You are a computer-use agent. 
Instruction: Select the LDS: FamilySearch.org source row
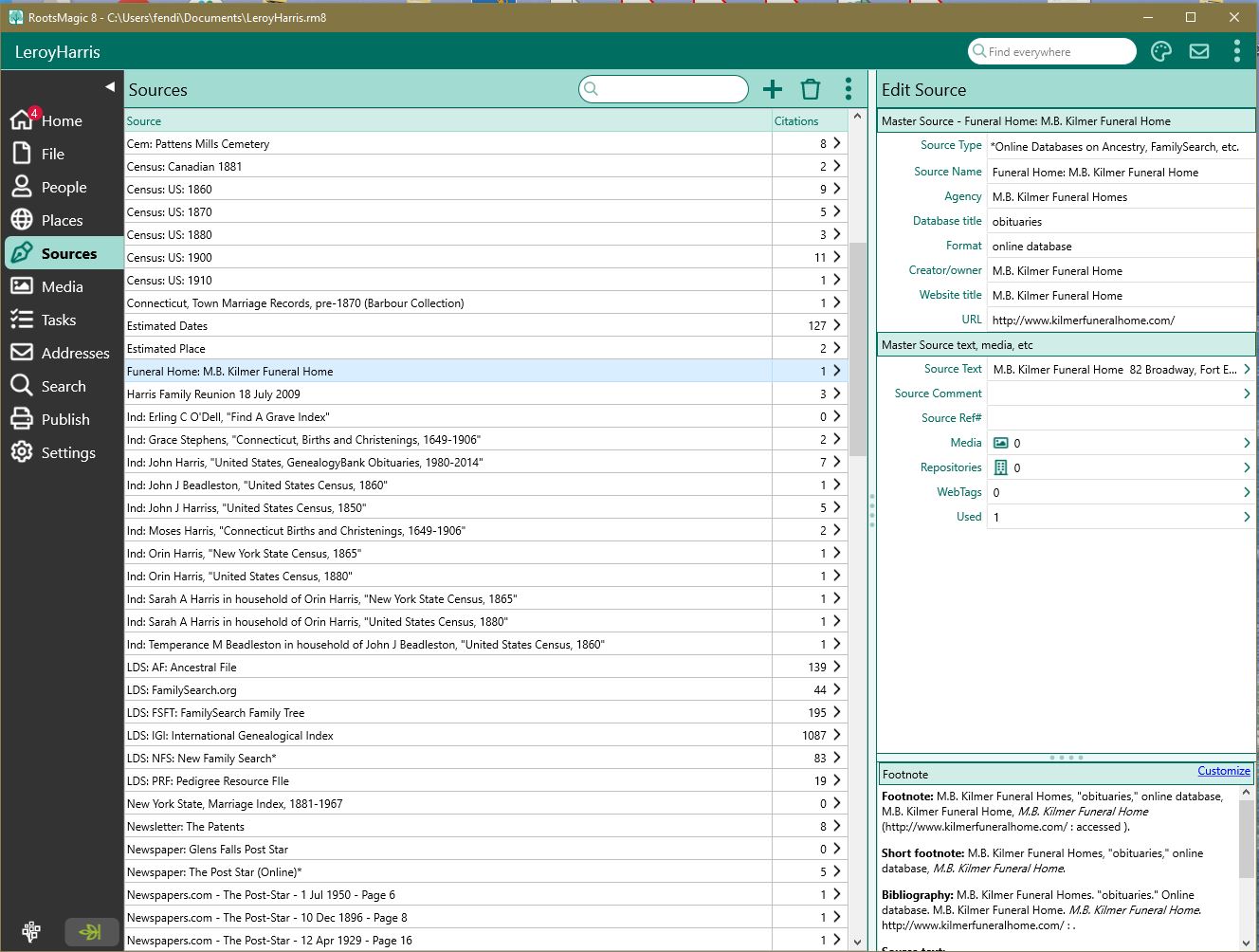448,689
